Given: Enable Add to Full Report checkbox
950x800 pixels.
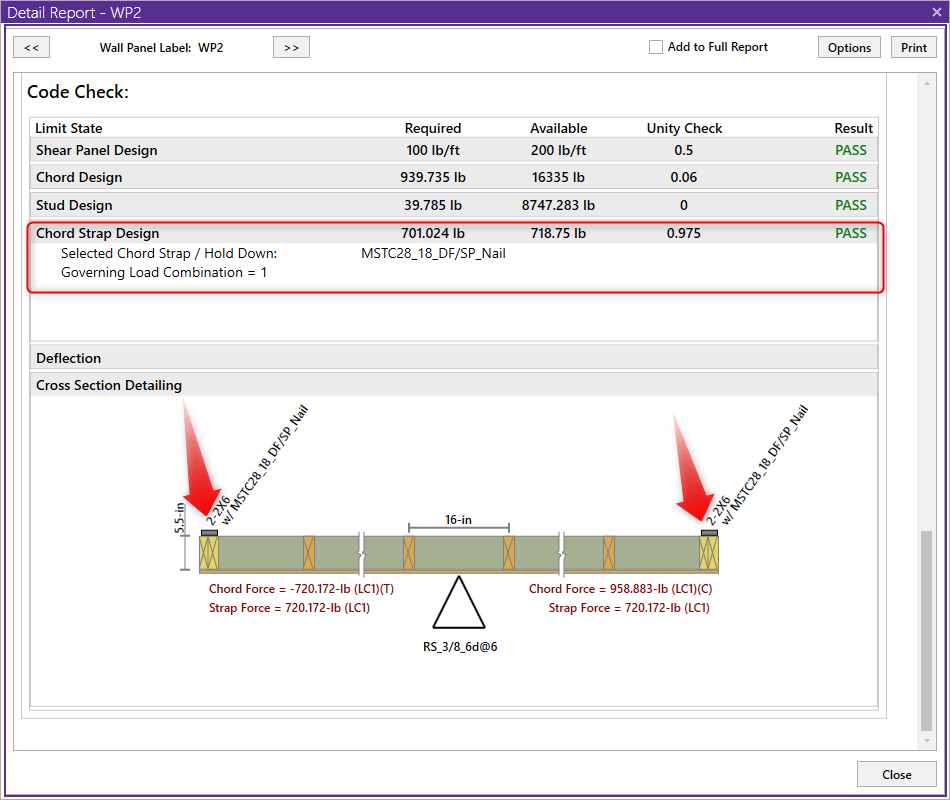Looking at the screenshot, I should 656,47.
